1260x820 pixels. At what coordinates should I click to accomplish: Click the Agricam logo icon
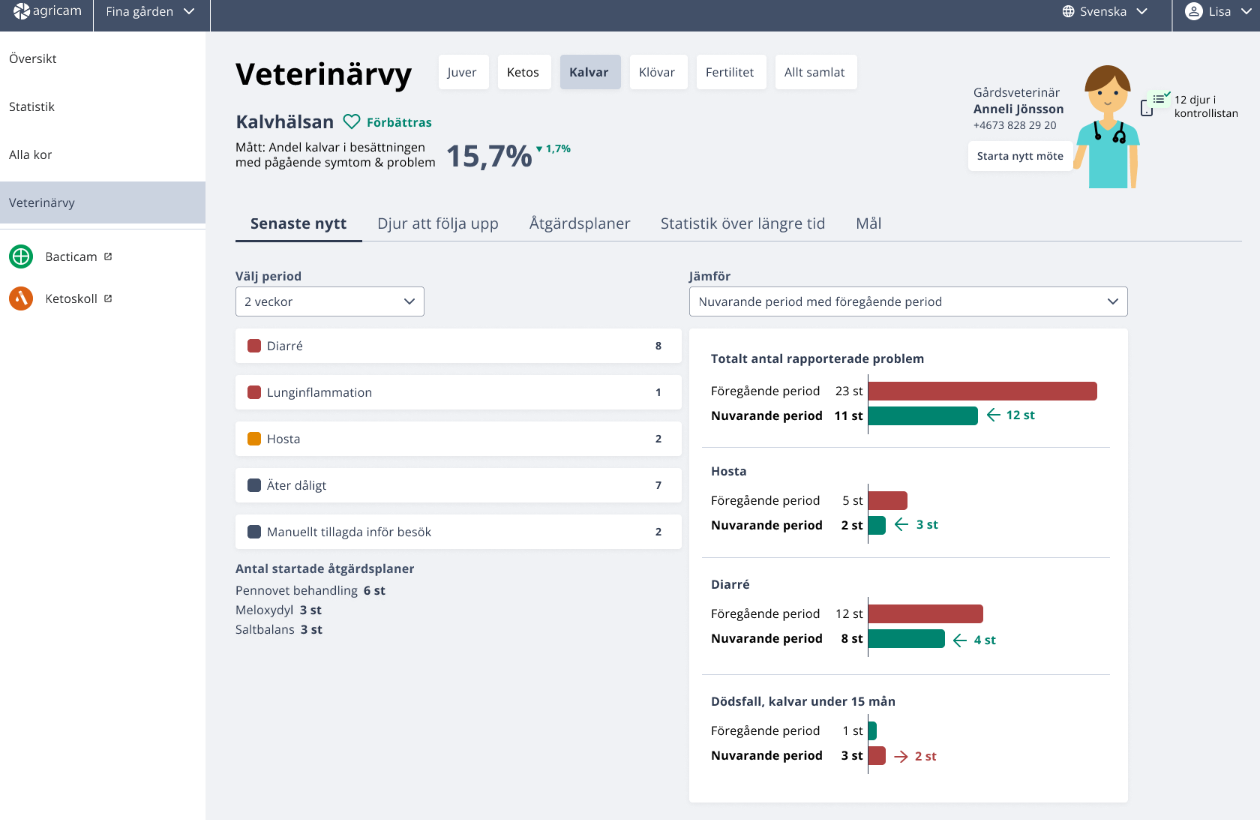[22, 12]
